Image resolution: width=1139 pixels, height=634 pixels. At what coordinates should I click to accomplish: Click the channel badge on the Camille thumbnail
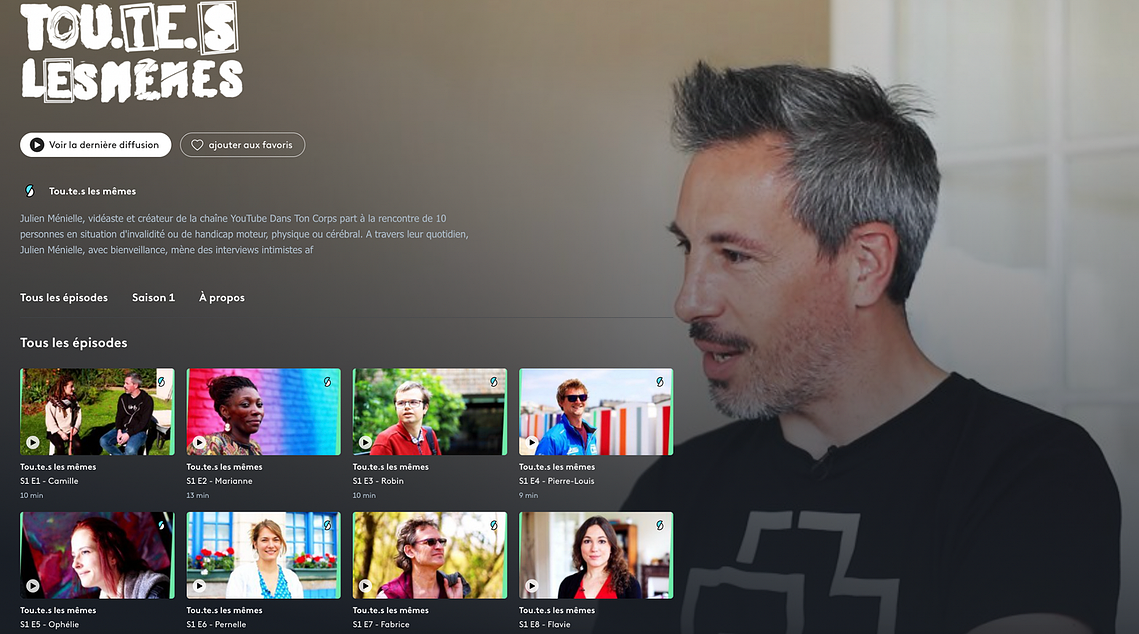pyautogui.click(x=161, y=381)
